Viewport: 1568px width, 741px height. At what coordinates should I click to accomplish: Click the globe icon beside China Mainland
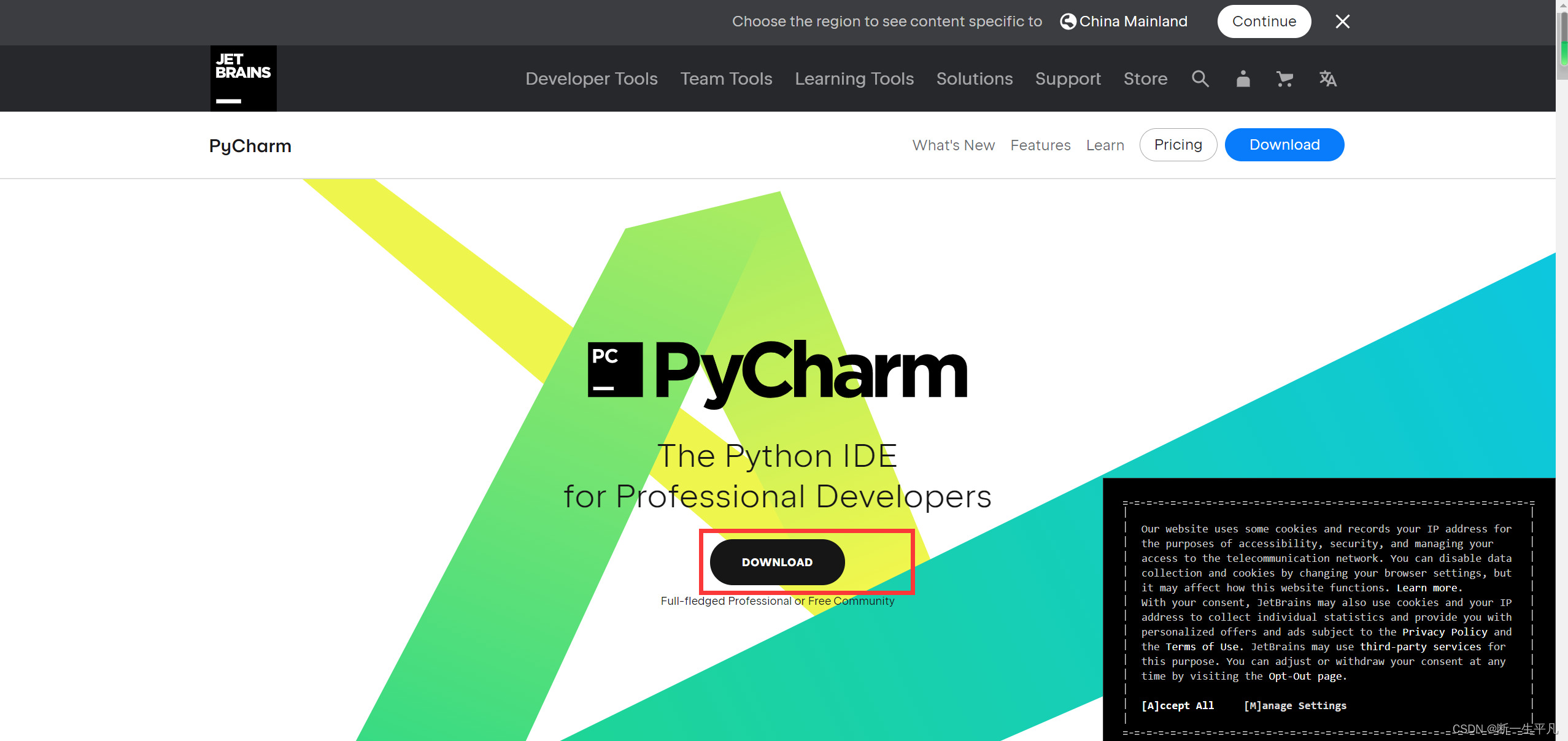(1068, 21)
